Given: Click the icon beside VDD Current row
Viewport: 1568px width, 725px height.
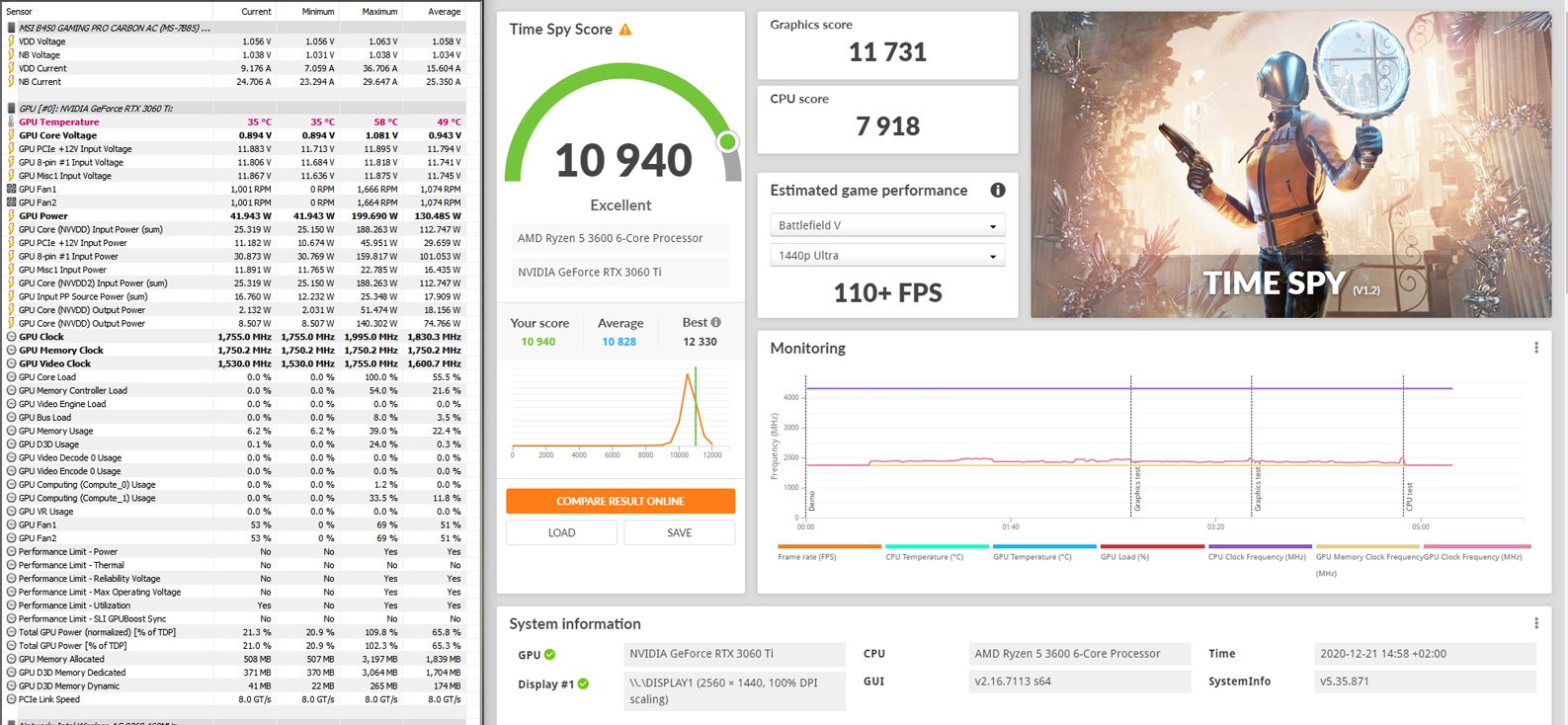Looking at the screenshot, I should (x=11, y=68).
